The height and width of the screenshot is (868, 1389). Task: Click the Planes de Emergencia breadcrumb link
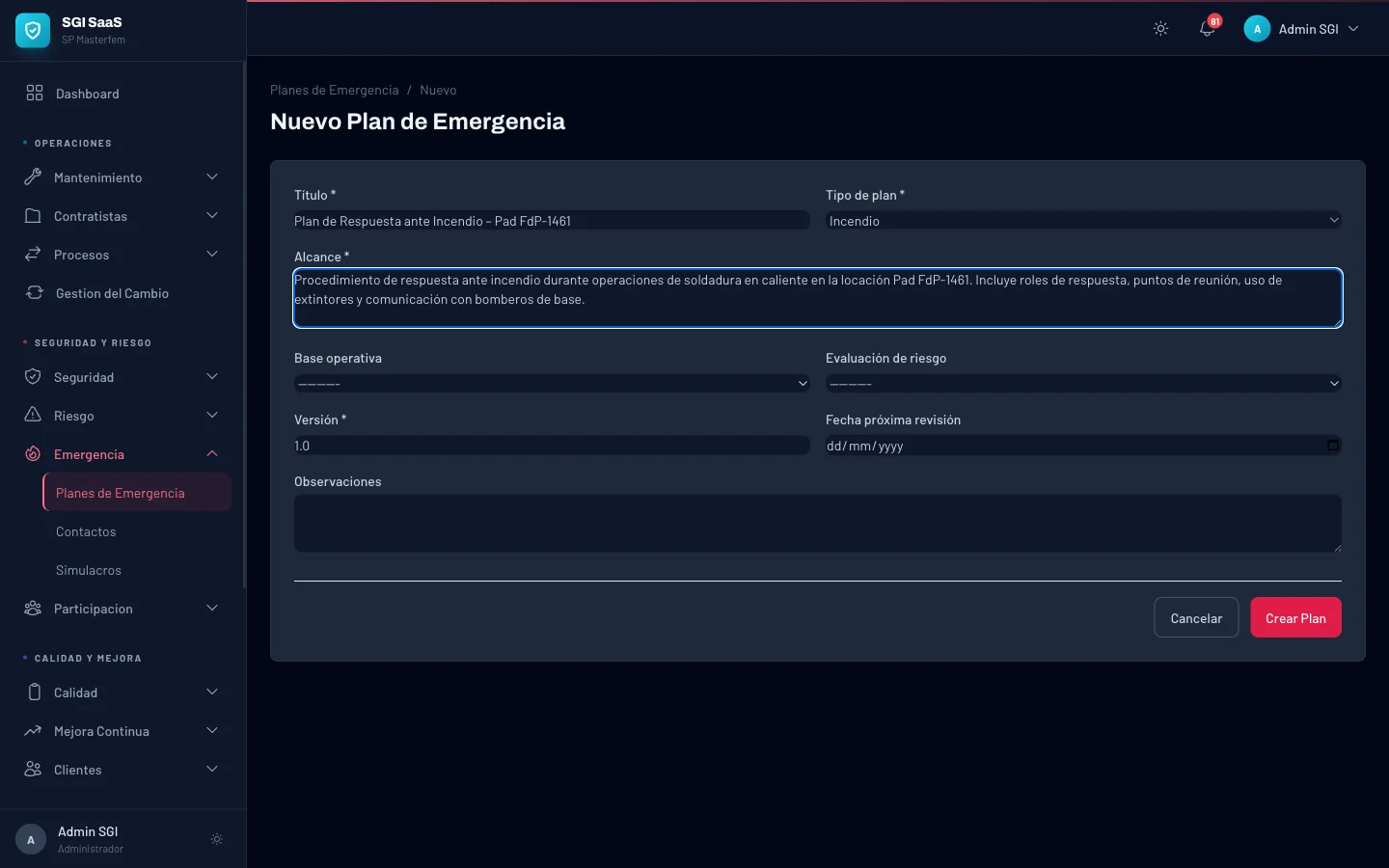point(334,90)
